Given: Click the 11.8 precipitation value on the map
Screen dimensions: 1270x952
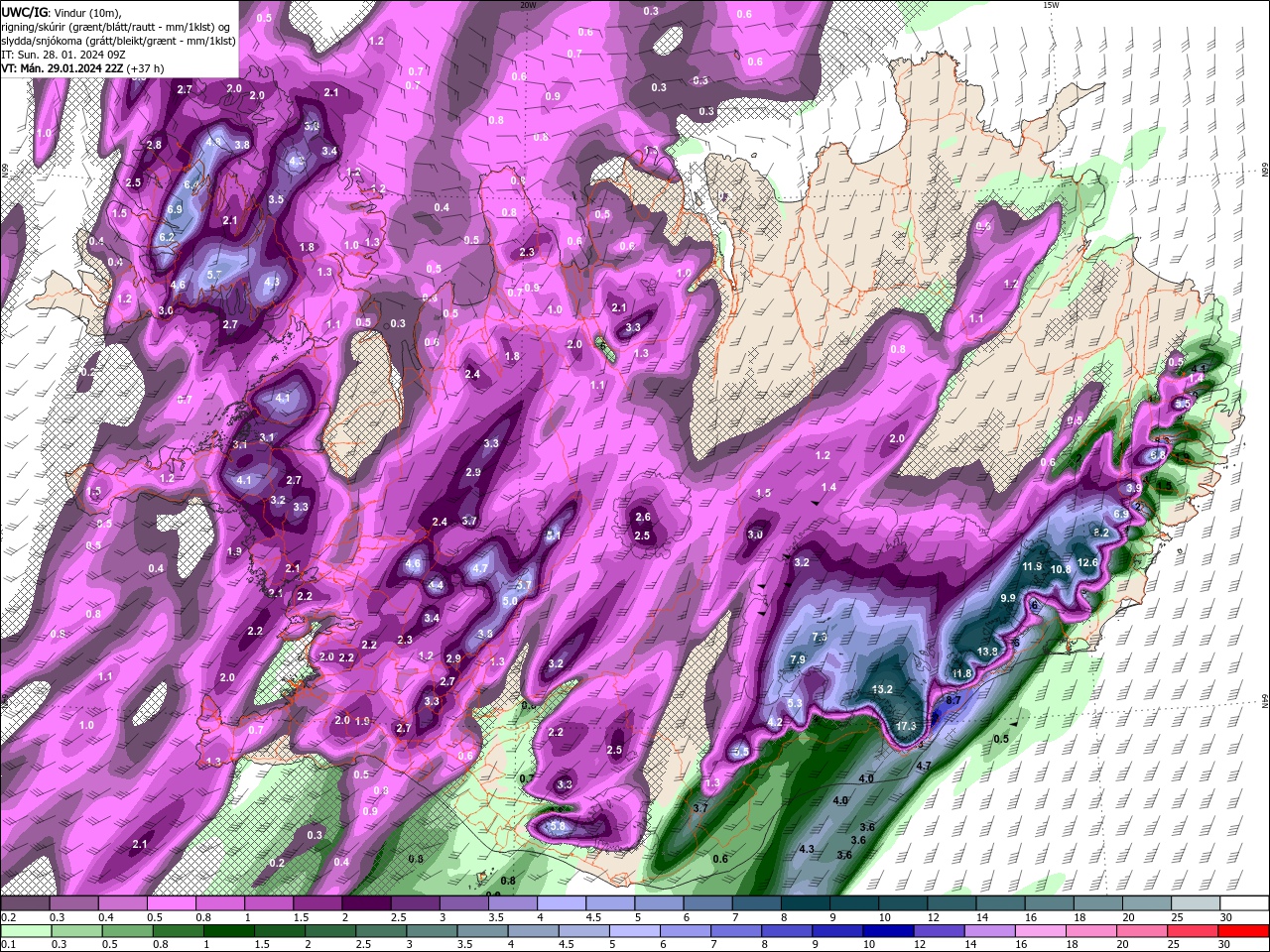Looking at the screenshot, I should pos(961,674).
